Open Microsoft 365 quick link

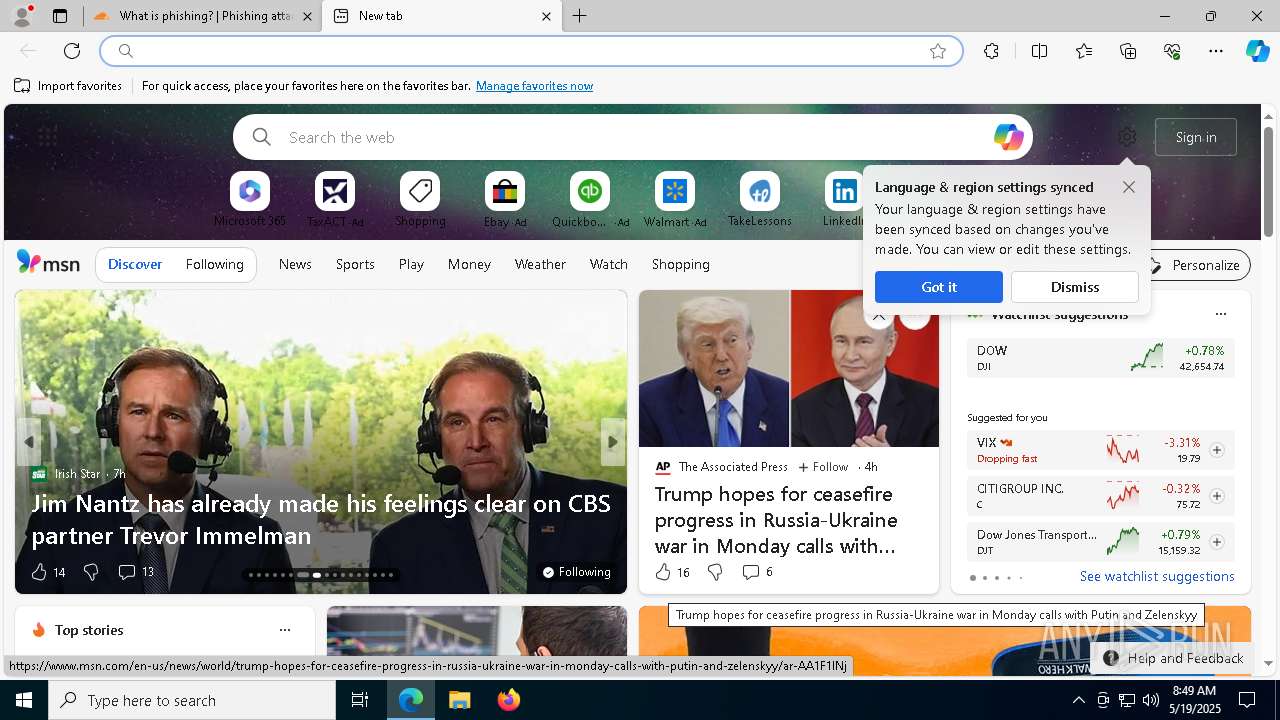click(x=249, y=200)
